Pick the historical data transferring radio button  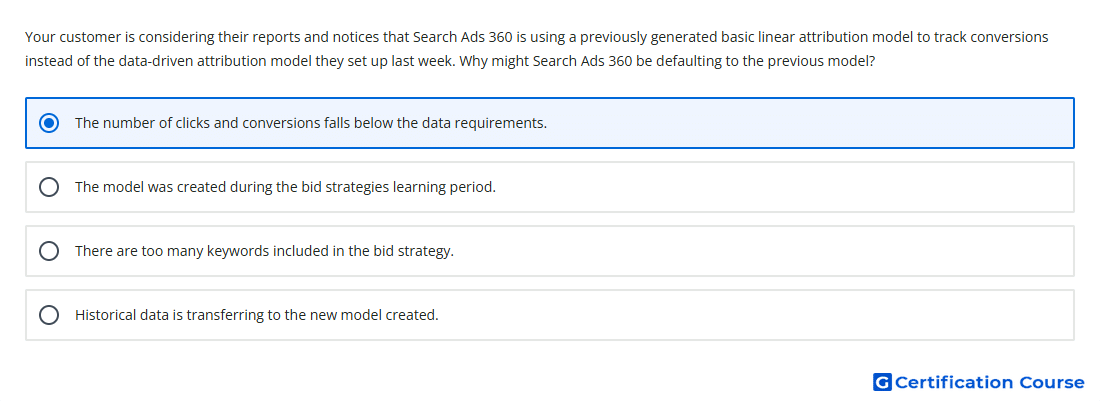49,315
